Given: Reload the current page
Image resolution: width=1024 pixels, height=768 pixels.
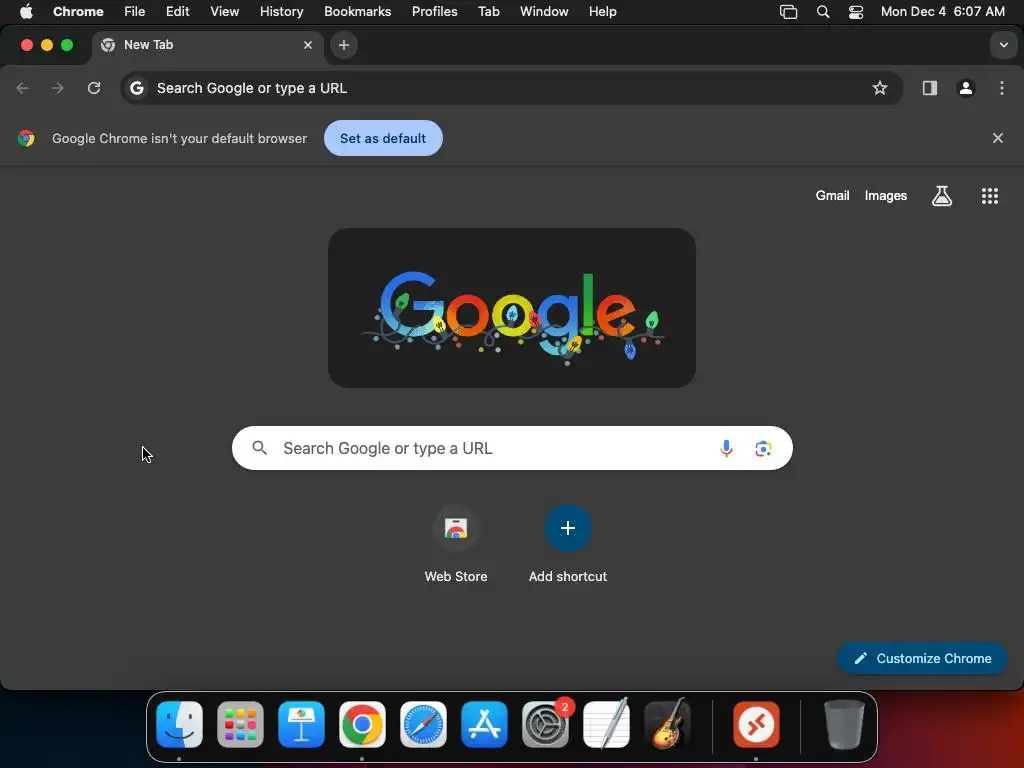Looking at the screenshot, I should coord(94,88).
